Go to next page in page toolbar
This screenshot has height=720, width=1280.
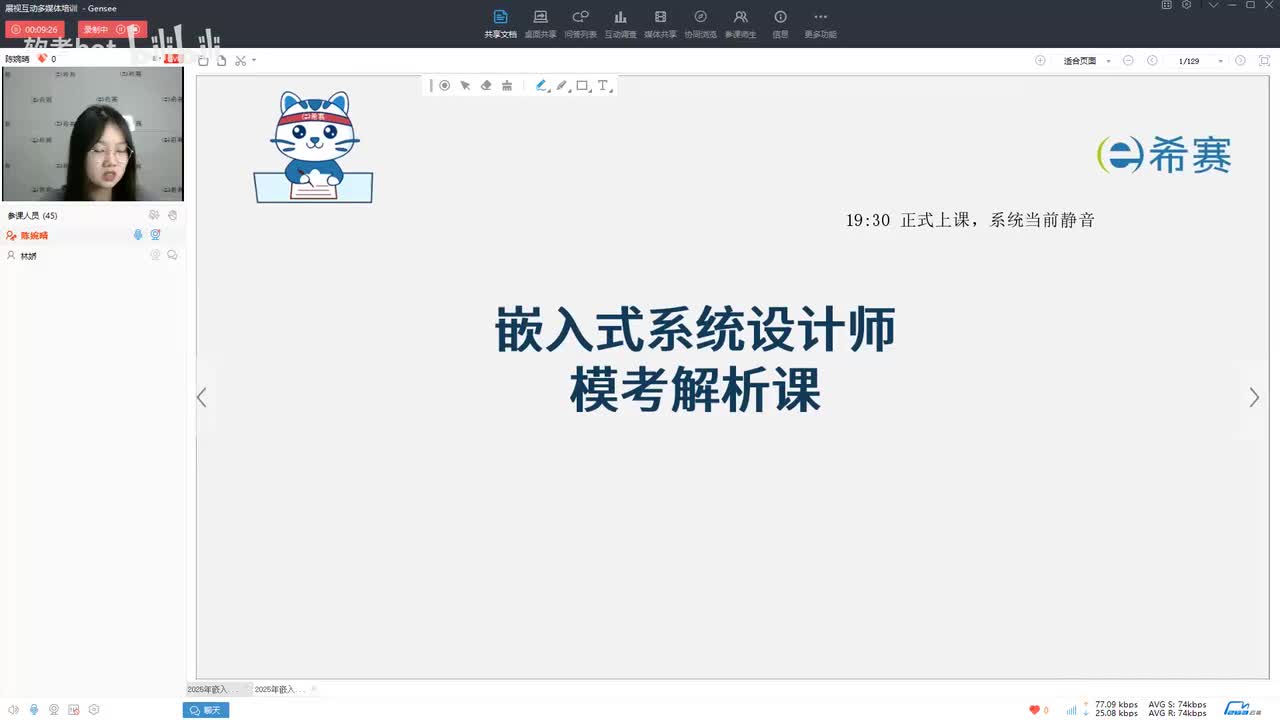1240,61
